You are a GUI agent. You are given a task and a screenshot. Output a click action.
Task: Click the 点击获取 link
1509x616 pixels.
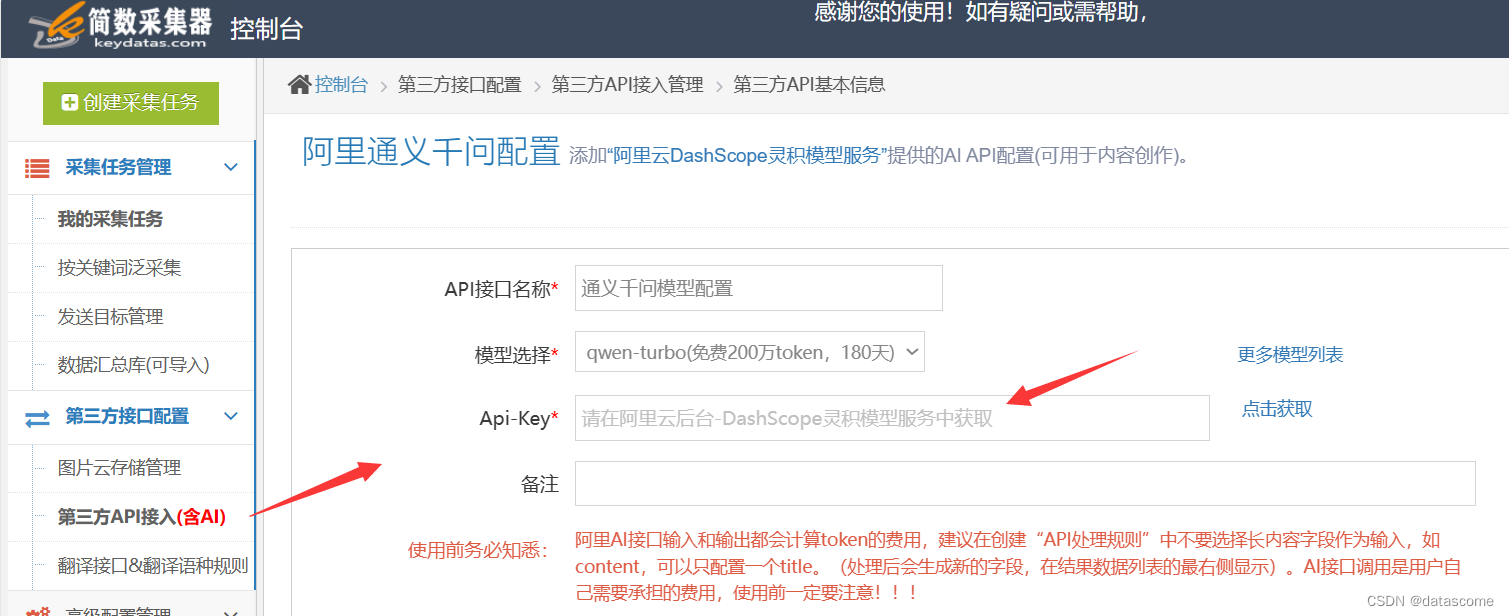coord(1277,409)
